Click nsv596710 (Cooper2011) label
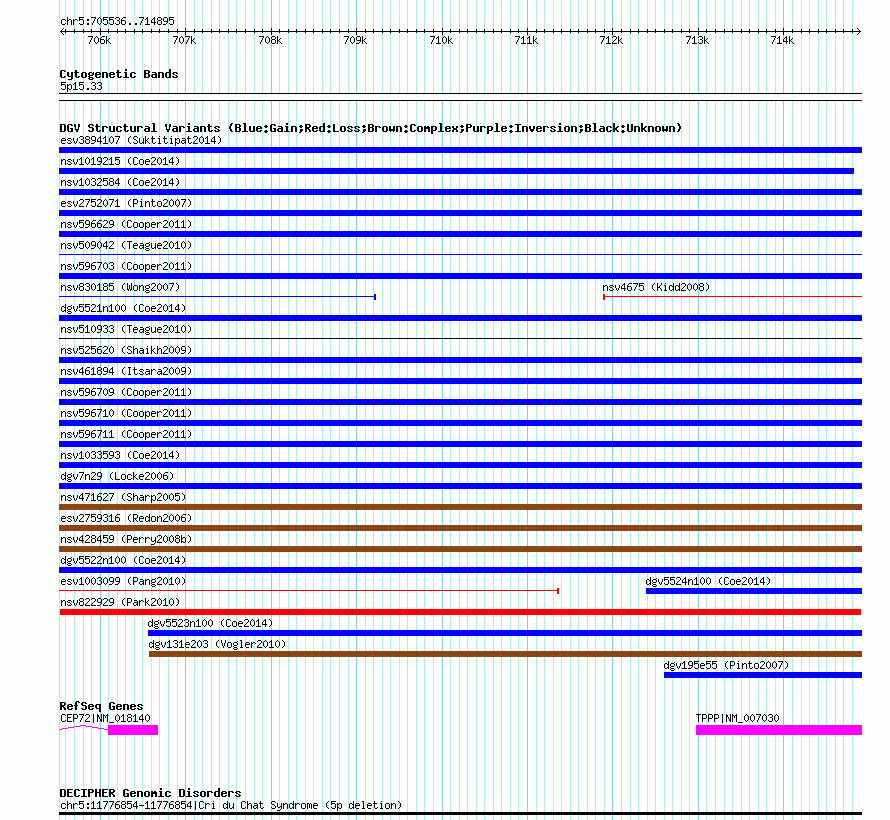 click(126, 413)
